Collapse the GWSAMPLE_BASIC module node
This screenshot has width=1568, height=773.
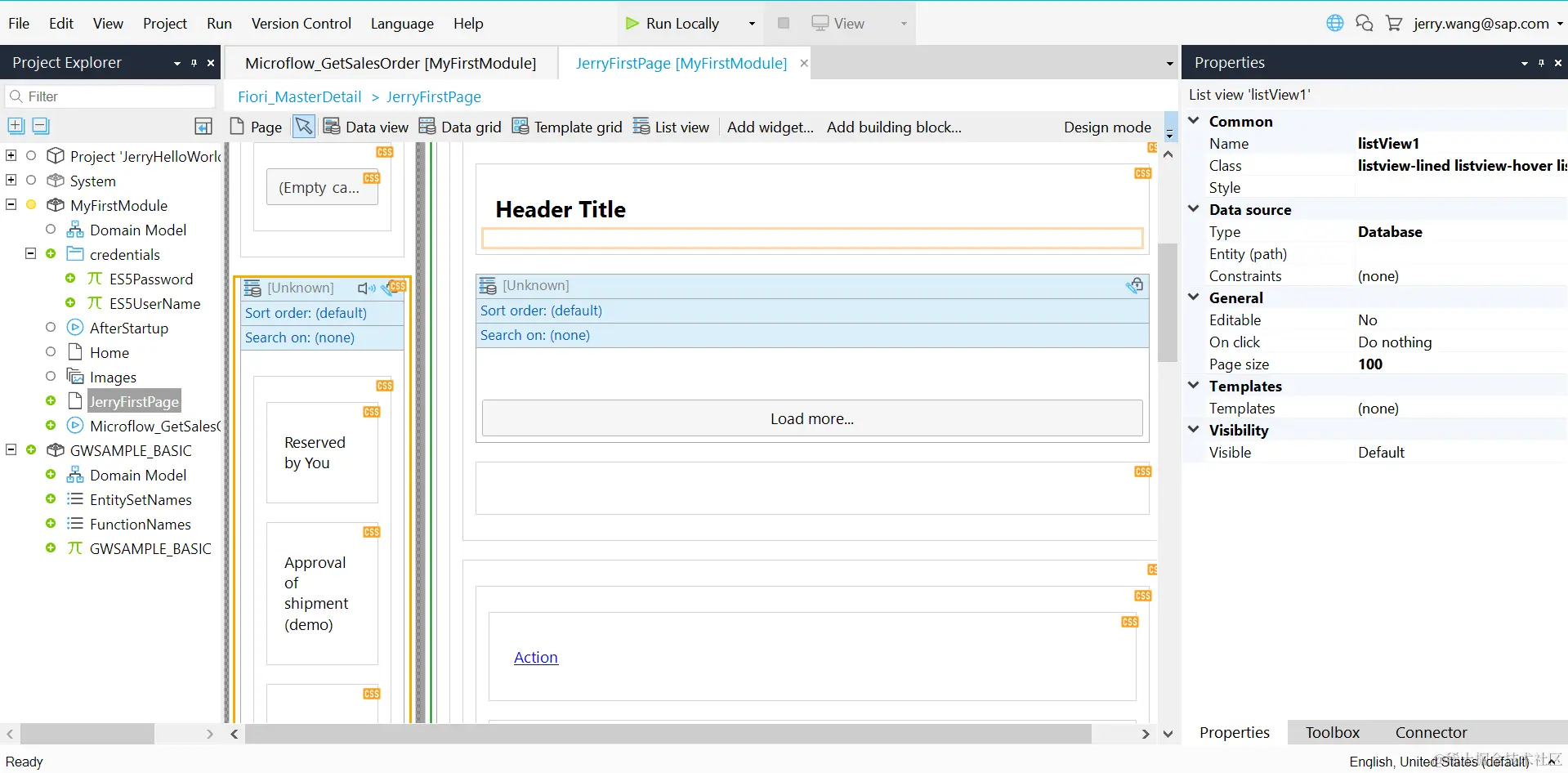(x=11, y=449)
